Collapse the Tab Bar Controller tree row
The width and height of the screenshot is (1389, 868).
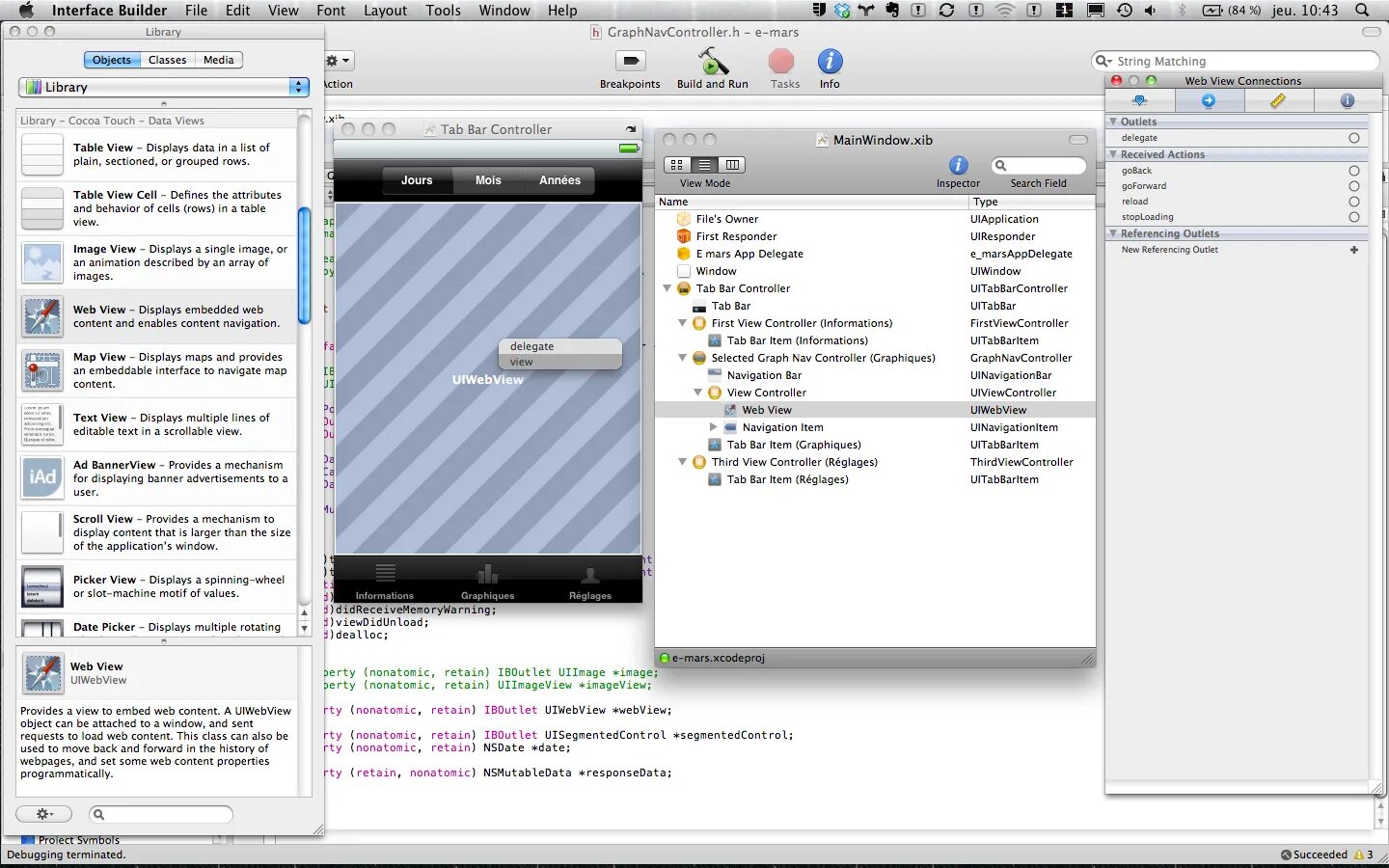coord(667,288)
